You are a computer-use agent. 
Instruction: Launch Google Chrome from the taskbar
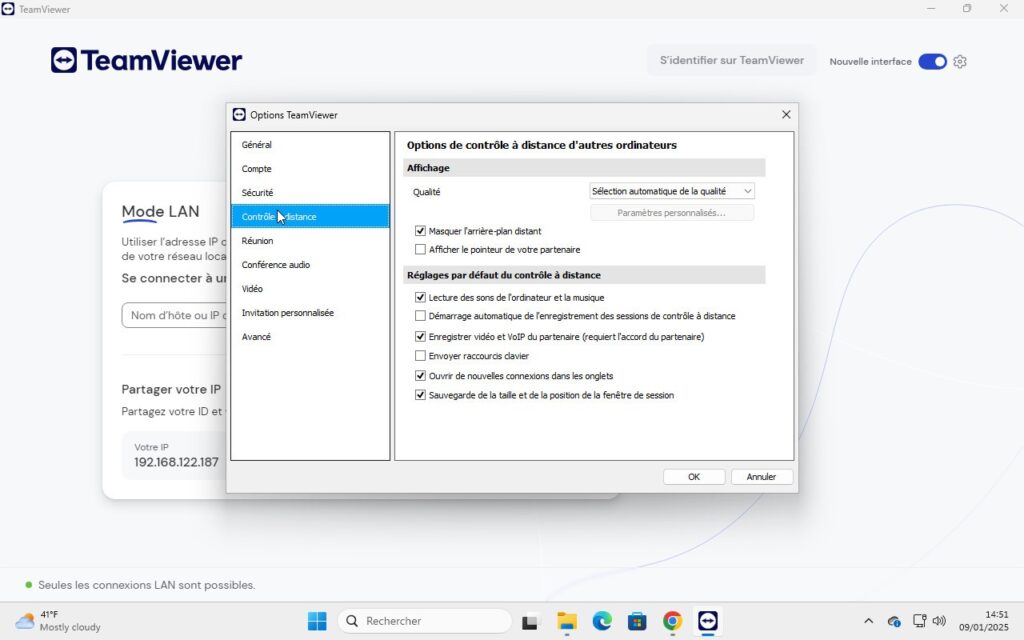point(672,621)
